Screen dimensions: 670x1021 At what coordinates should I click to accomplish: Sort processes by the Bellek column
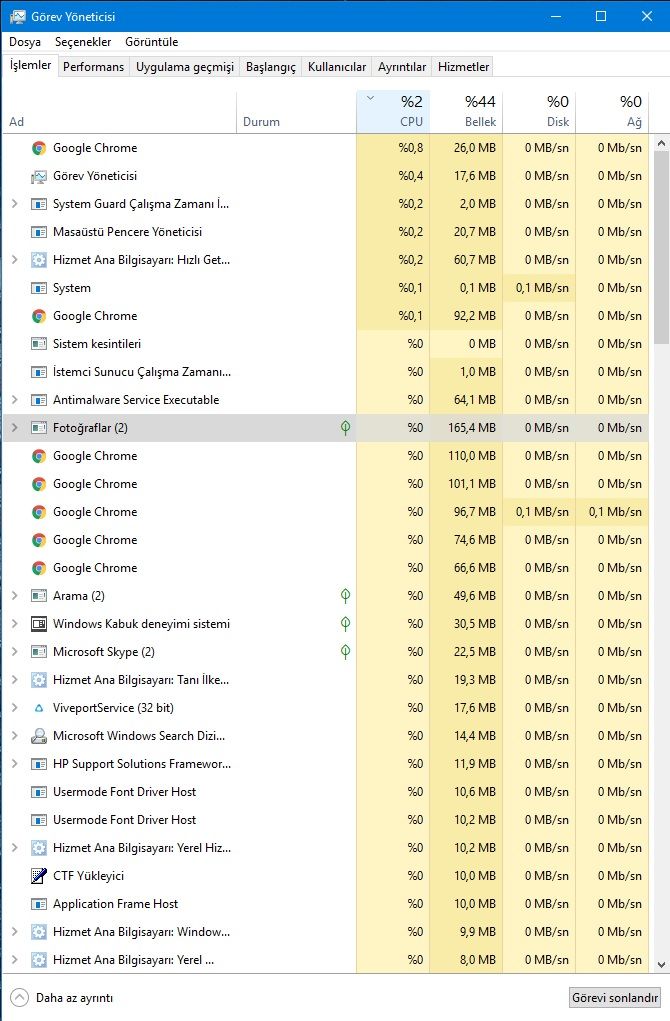pos(466,111)
